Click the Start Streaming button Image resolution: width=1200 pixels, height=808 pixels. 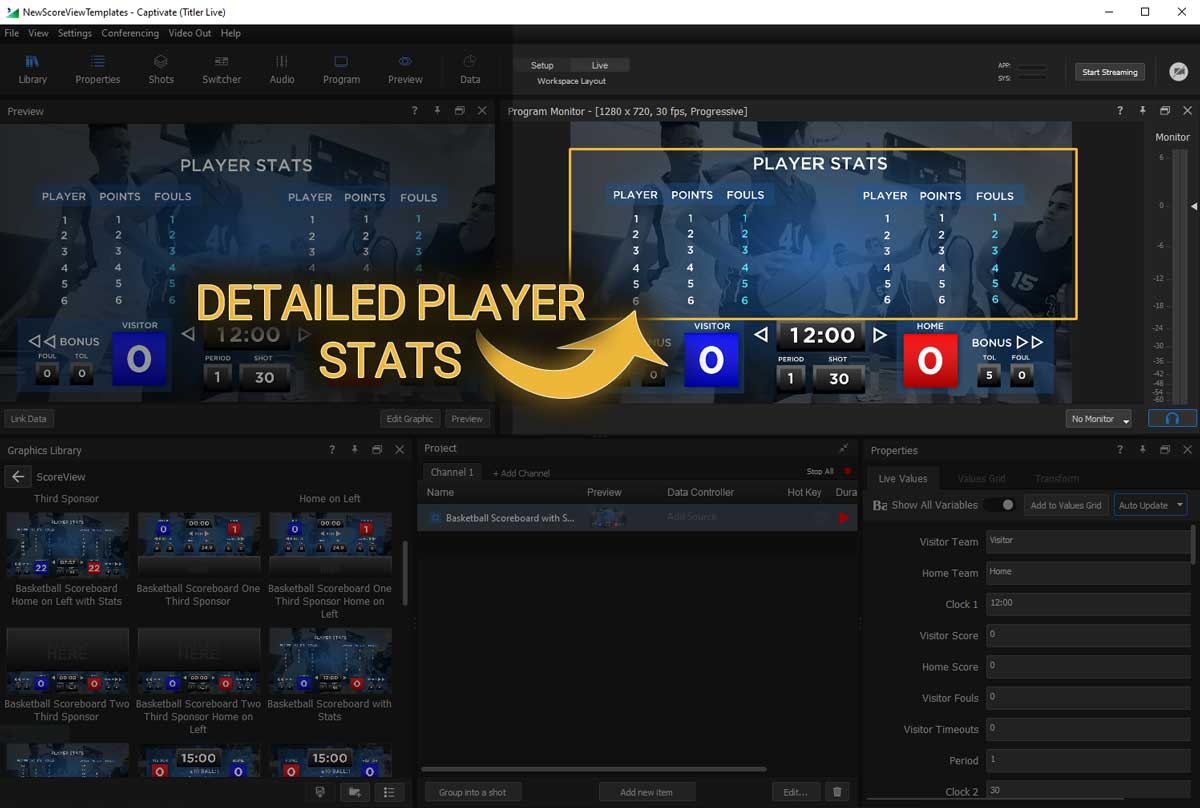pos(1110,72)
